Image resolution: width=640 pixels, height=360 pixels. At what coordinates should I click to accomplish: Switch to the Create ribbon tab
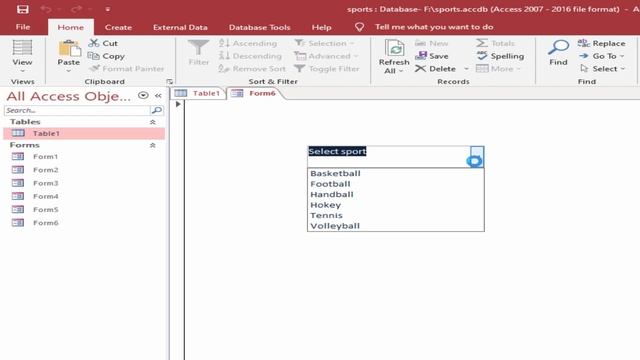pyautogui.click(x=118, y=27)
